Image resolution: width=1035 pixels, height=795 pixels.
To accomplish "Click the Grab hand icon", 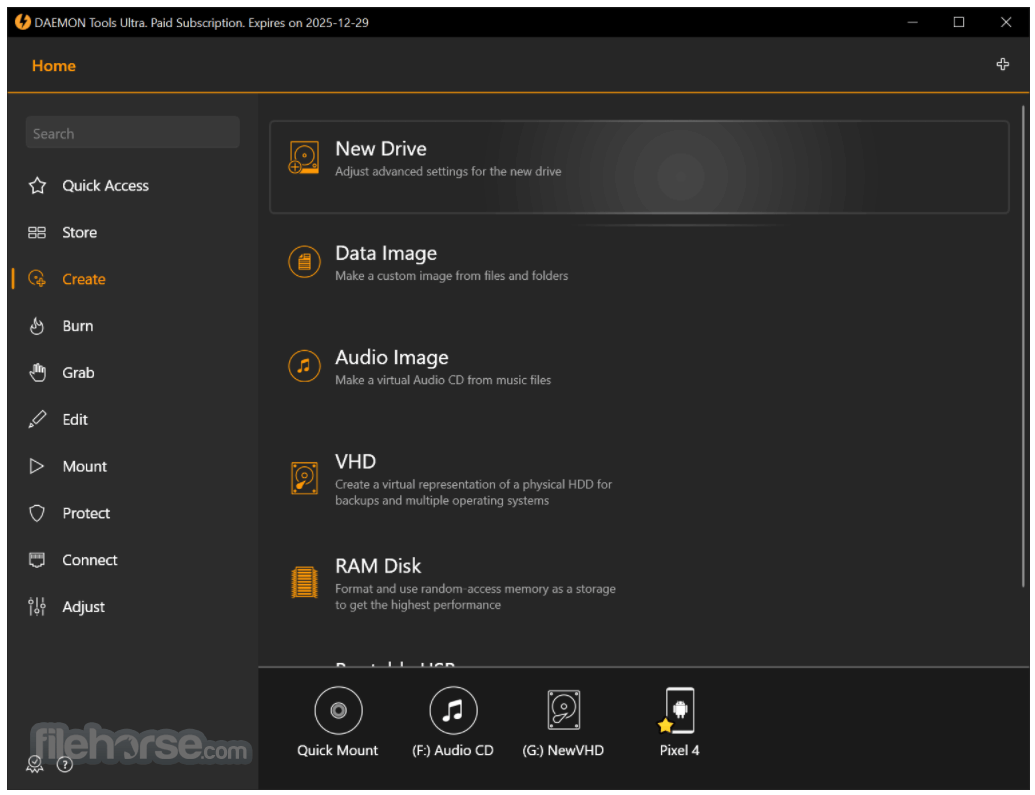I will [37, 373].
